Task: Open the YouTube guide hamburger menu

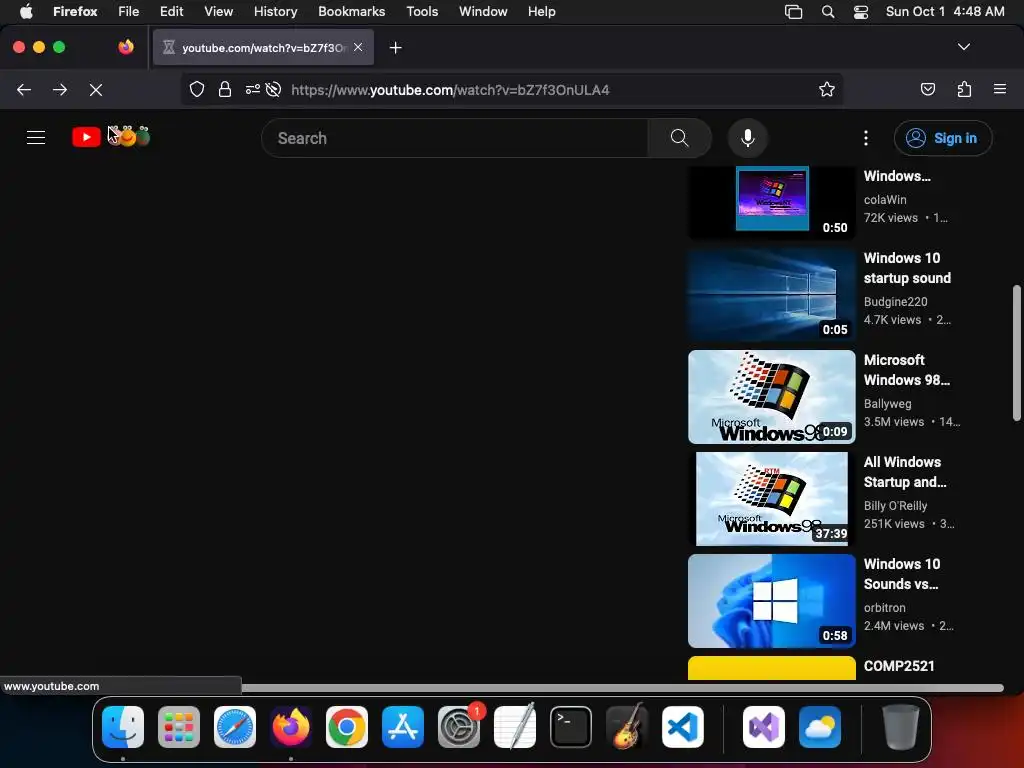Action: (36, 138)
